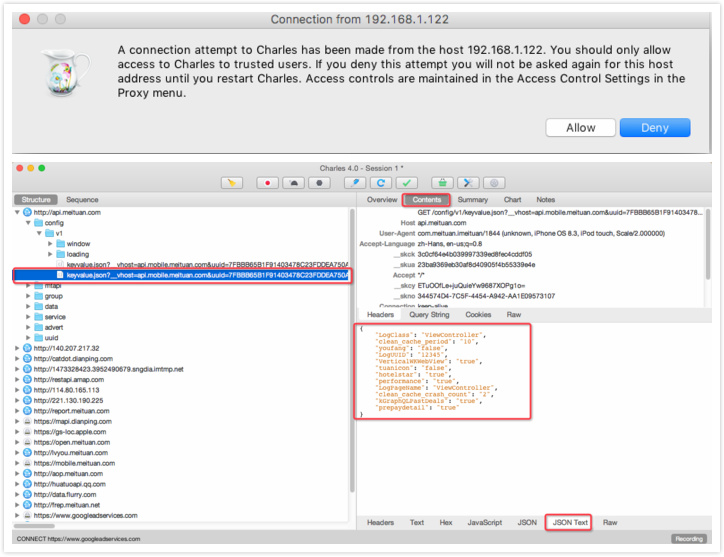Click the Host api.meituan.com header value
This screenshot has width=724, height=557.
pos(441,223)
